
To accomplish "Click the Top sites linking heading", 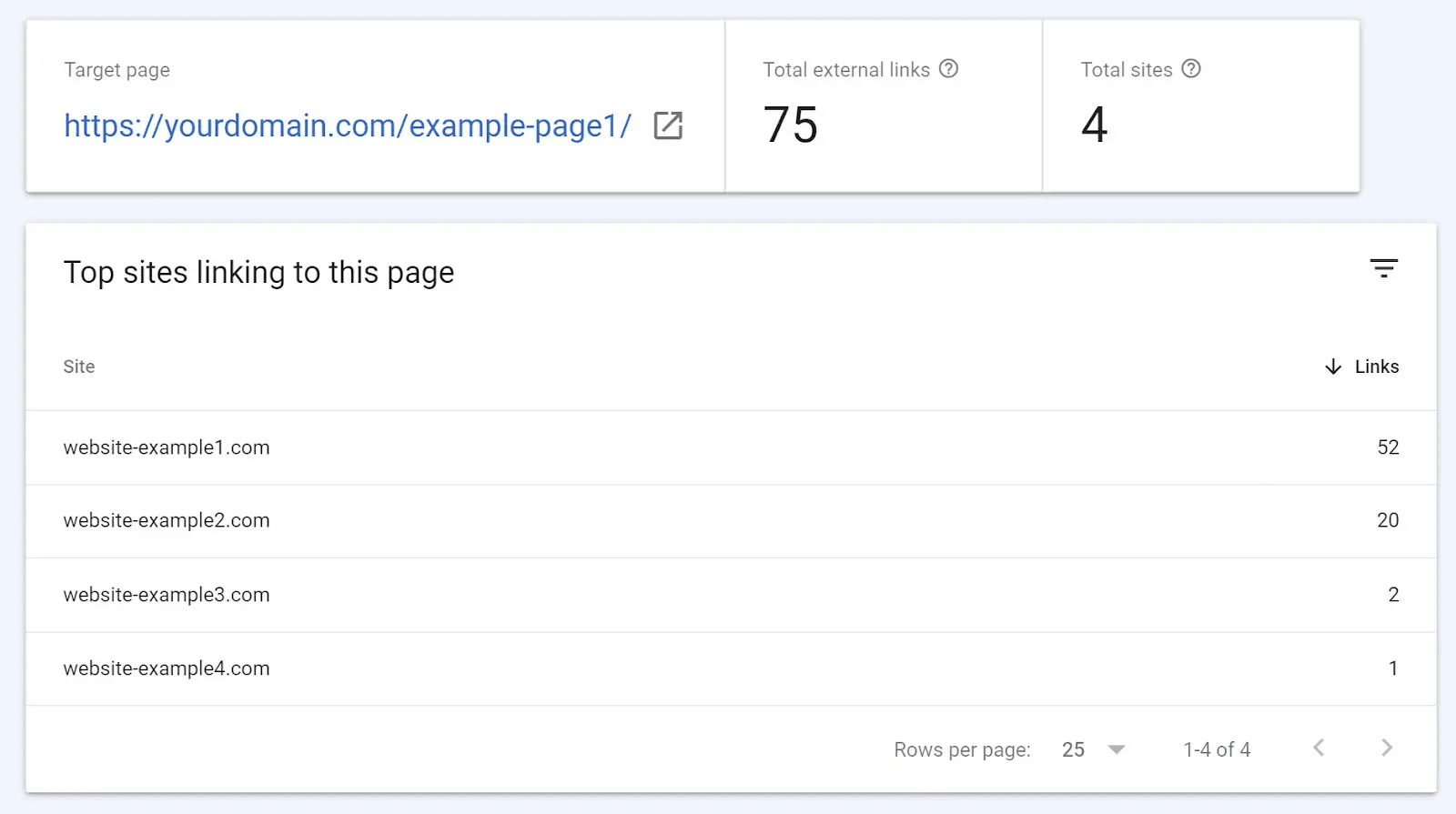I will tap(258, 273).
